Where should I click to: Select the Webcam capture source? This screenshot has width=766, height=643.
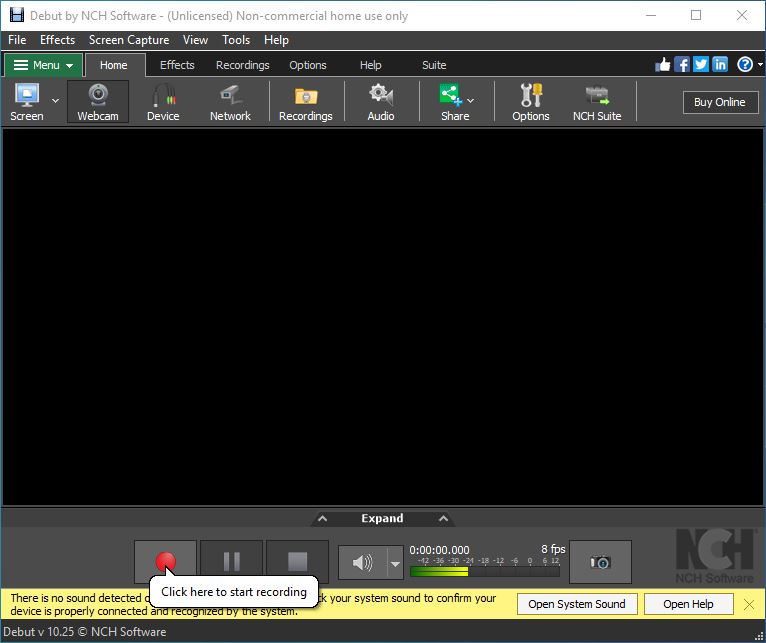point(98,102)
